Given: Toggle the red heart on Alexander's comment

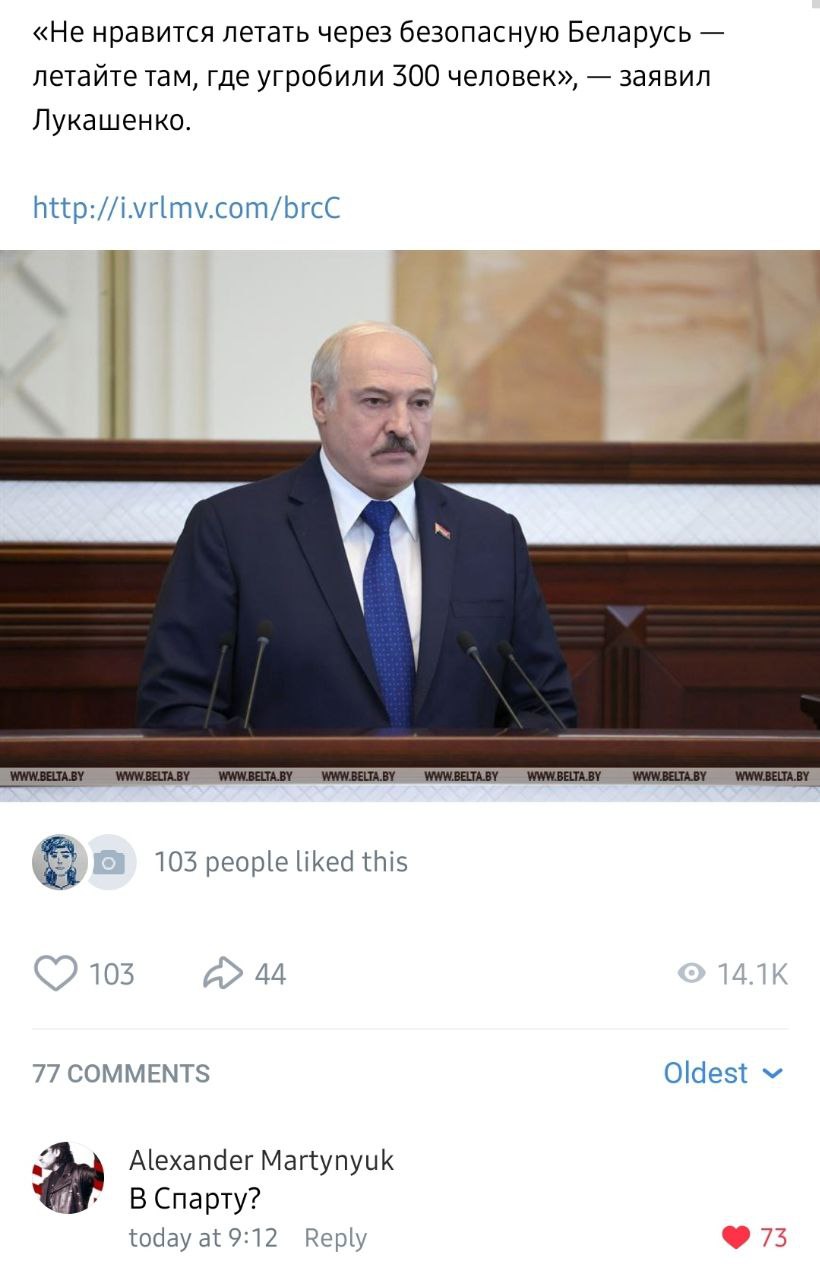Looking at the screenshot, I should tap(736, 1238).
